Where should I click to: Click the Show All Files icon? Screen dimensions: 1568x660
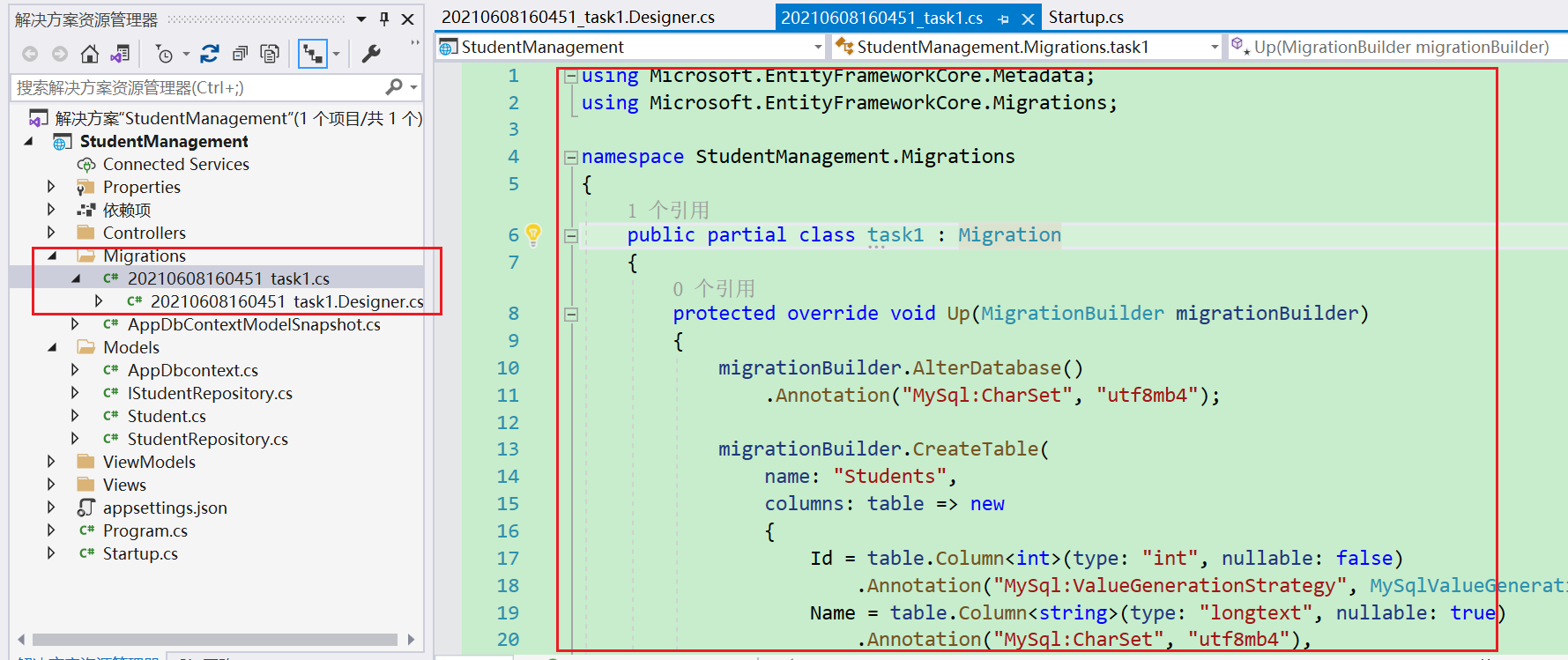click(x=270, y=55)
